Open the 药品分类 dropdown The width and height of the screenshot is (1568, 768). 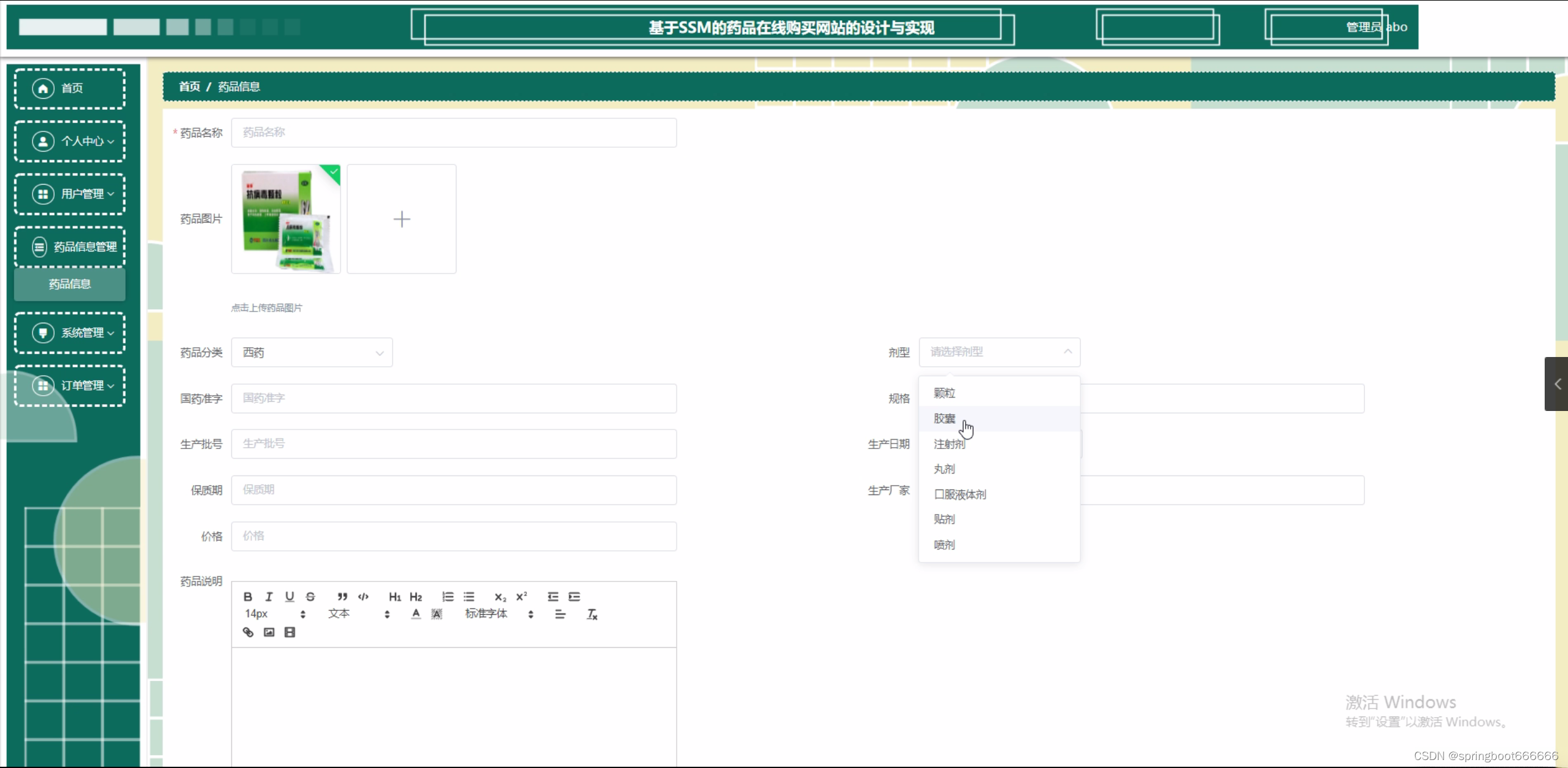312,353
